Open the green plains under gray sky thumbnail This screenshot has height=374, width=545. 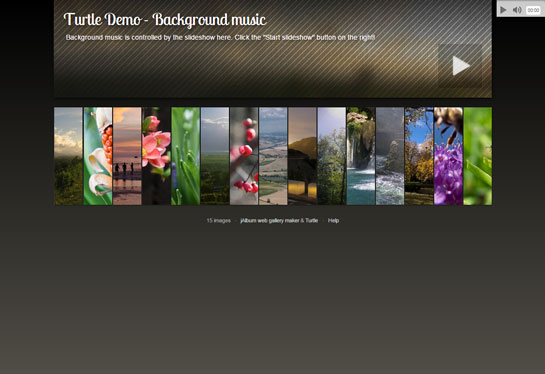coord(215,156)
